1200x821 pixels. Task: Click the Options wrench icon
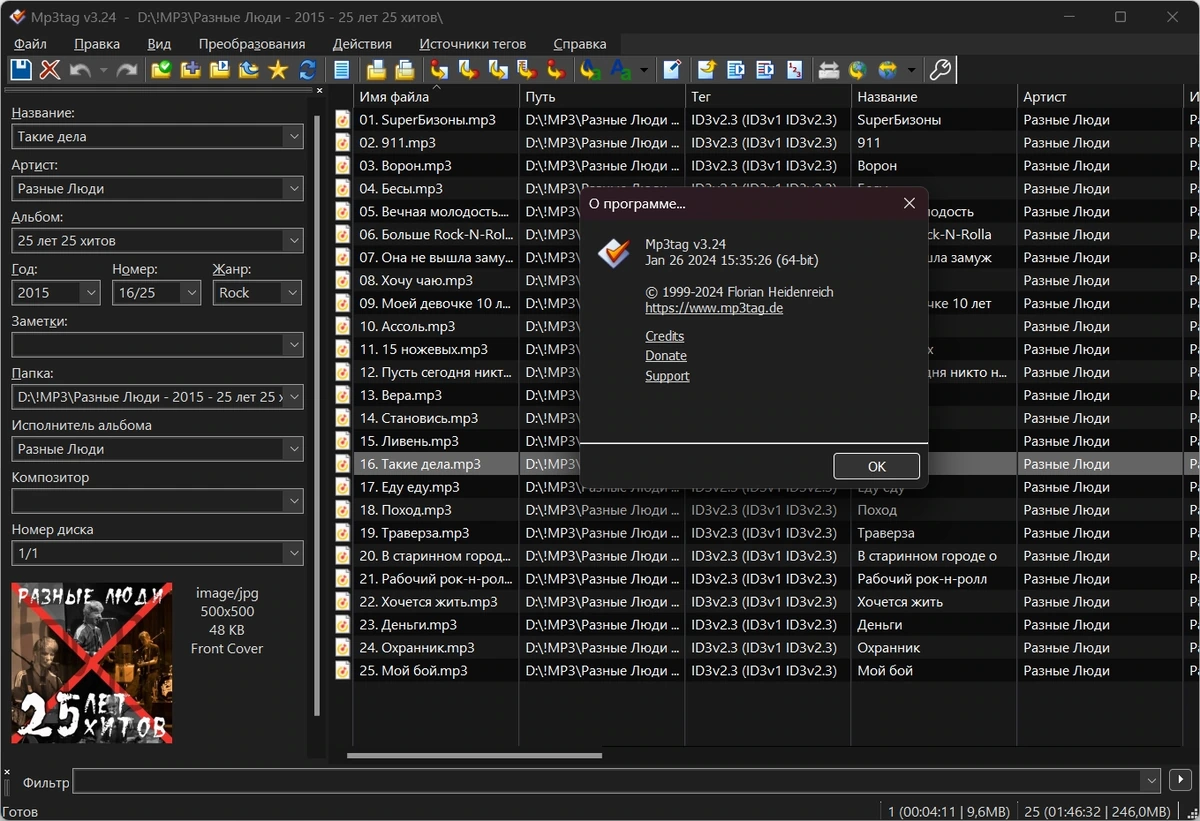click(x=940, y=70)
